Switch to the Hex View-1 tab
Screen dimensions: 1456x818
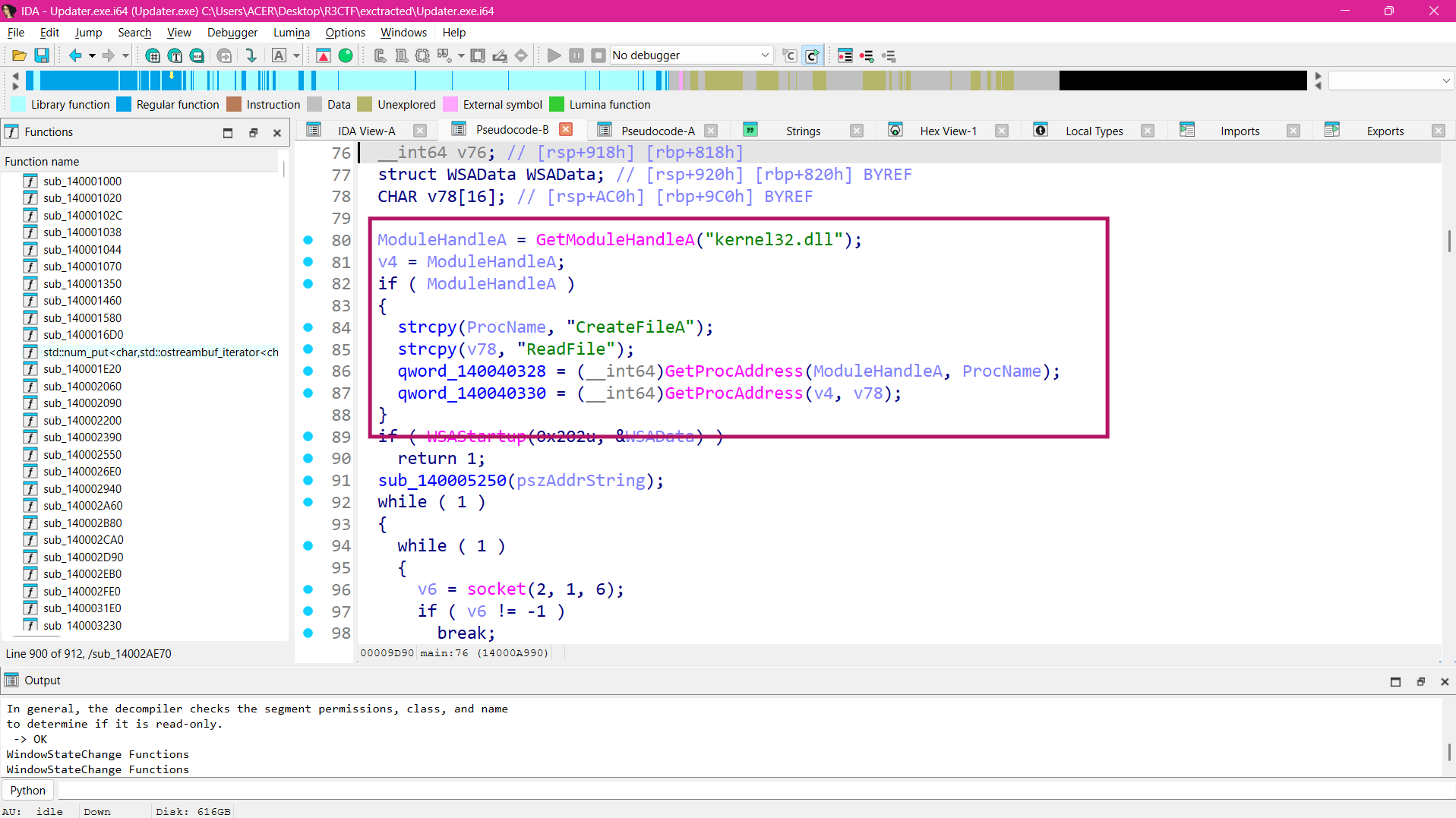[x=949, y=131]
